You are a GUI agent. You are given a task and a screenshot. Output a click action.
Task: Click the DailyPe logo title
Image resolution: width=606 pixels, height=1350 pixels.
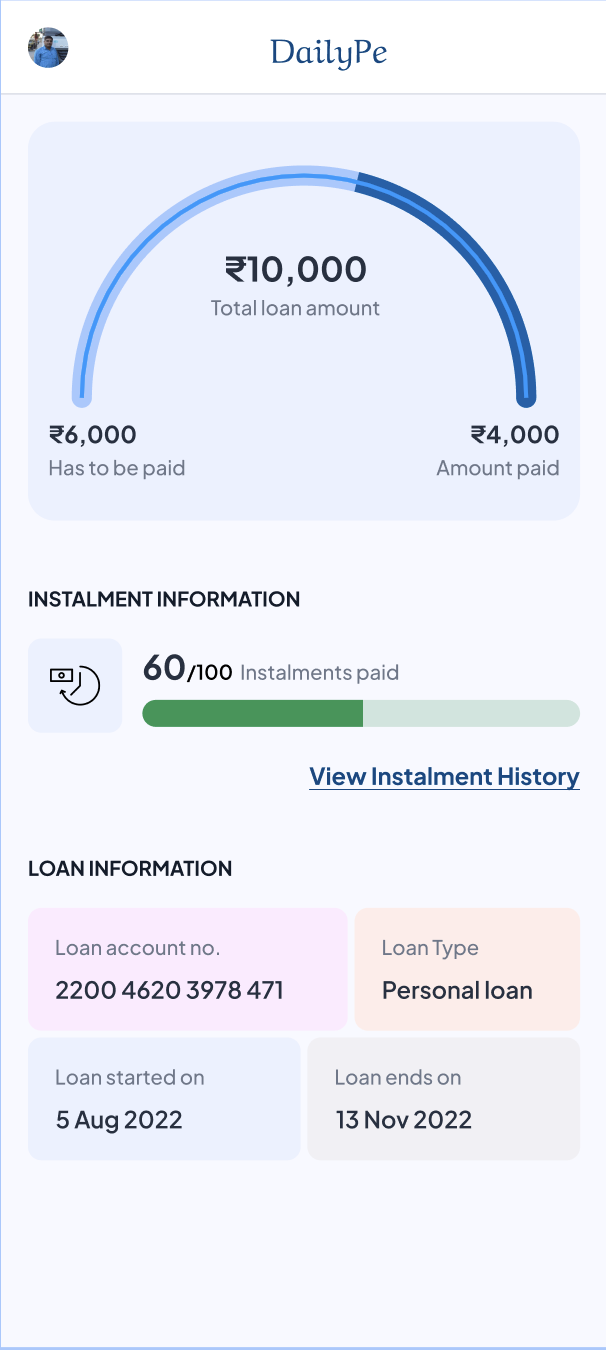point(328,52)
